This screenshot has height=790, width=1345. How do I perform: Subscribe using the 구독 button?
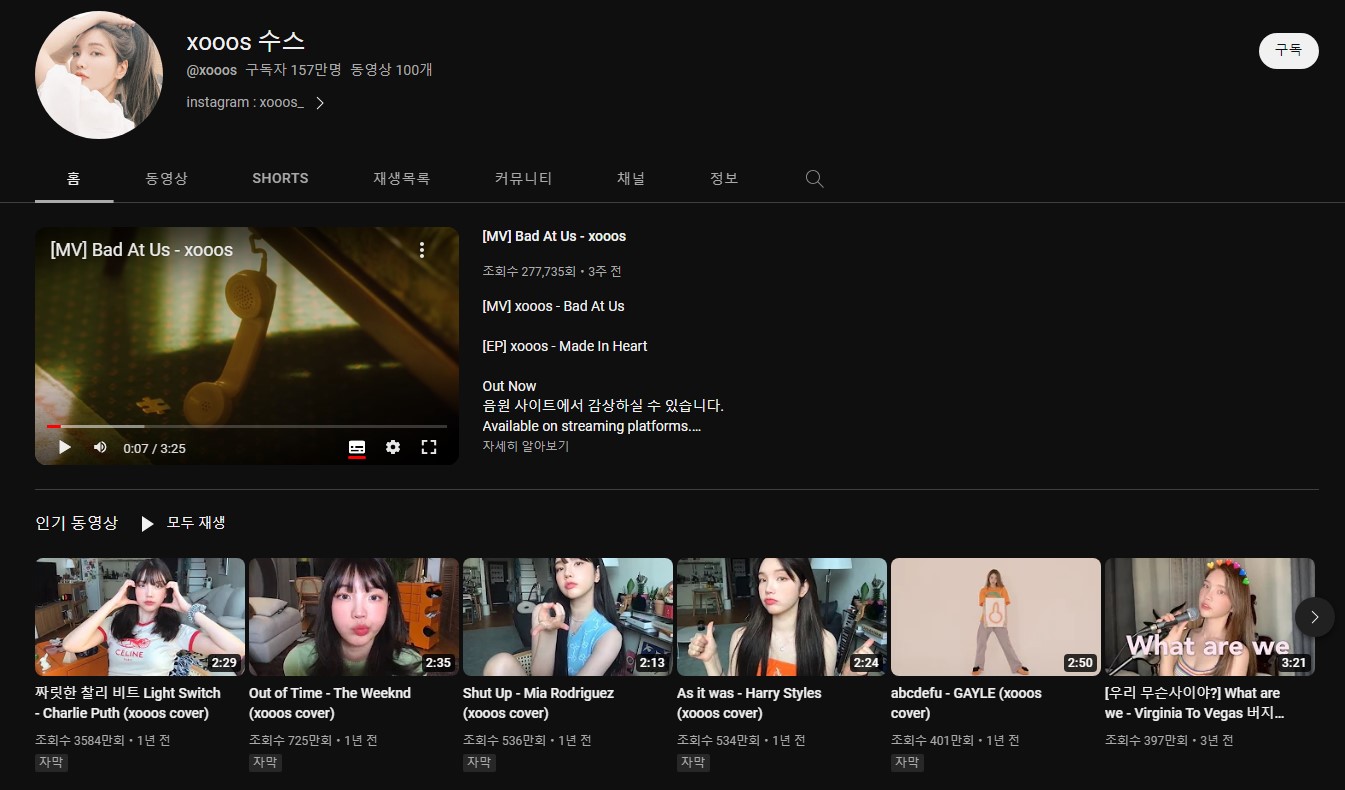(1288, 50)
